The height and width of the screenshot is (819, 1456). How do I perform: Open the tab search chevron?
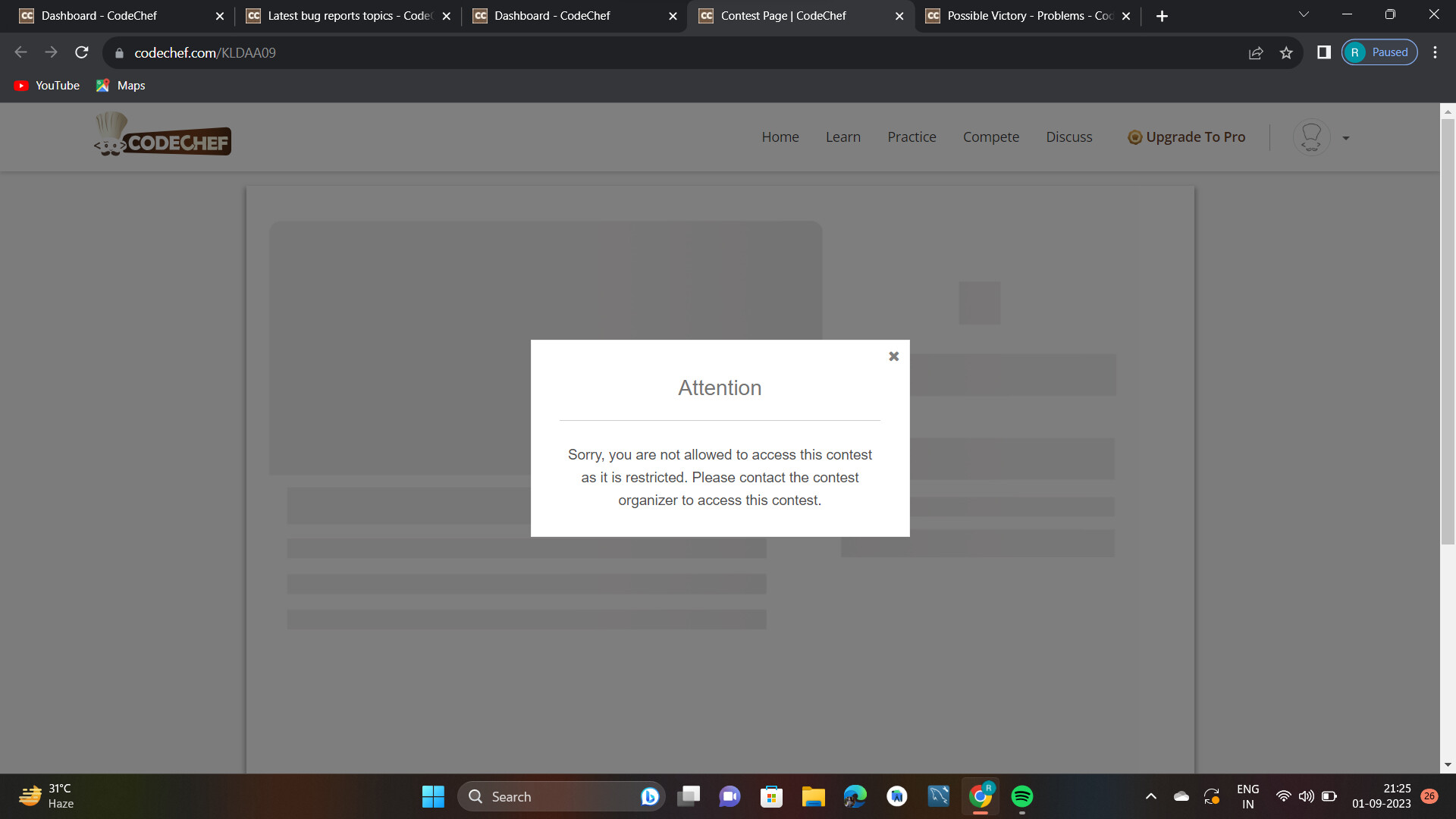[1304, 14]
